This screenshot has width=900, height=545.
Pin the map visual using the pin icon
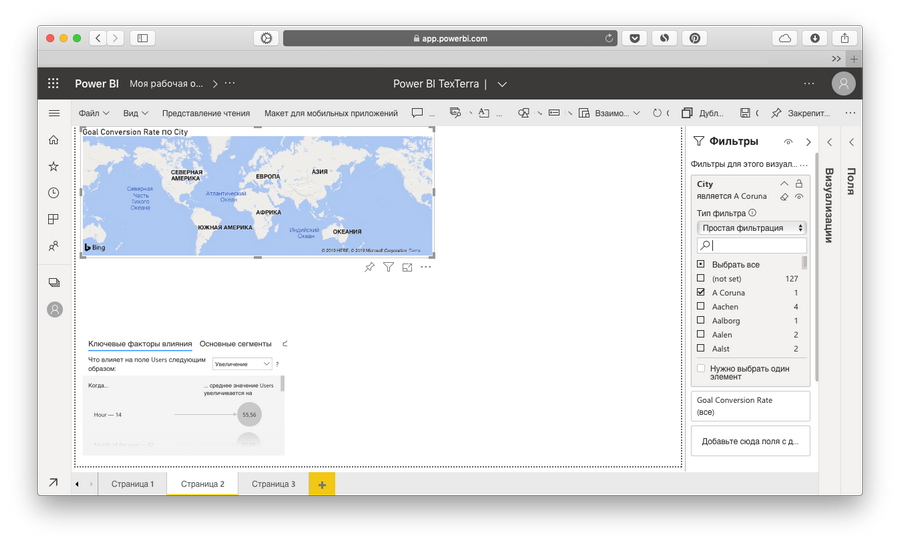[x=369, y=267]
